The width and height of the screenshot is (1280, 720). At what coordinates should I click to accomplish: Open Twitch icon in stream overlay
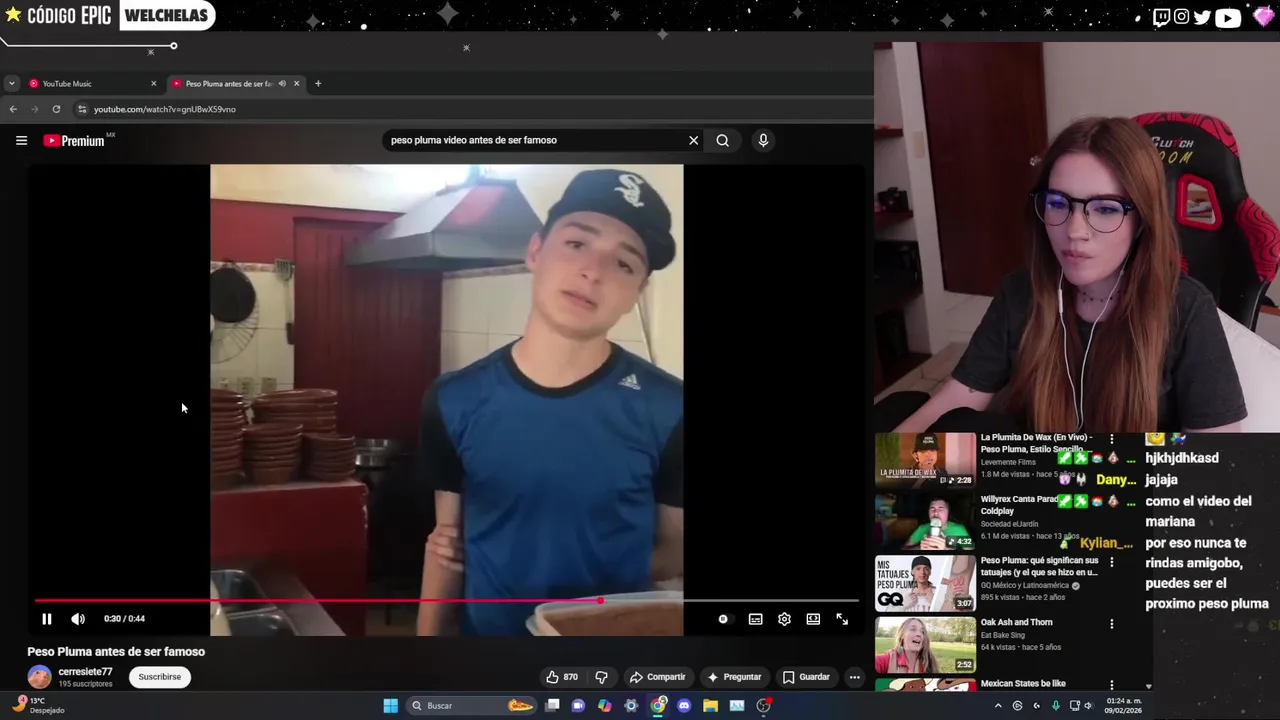tap(1161, 16)
